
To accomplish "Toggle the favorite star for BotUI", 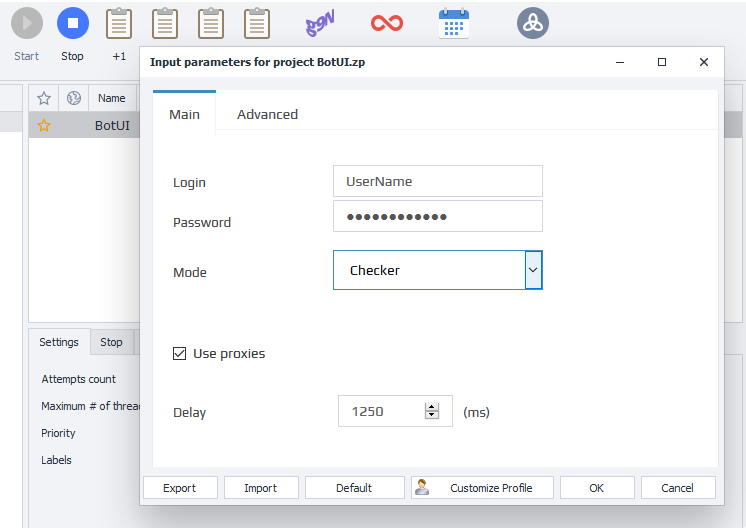I will pos(44,126).
